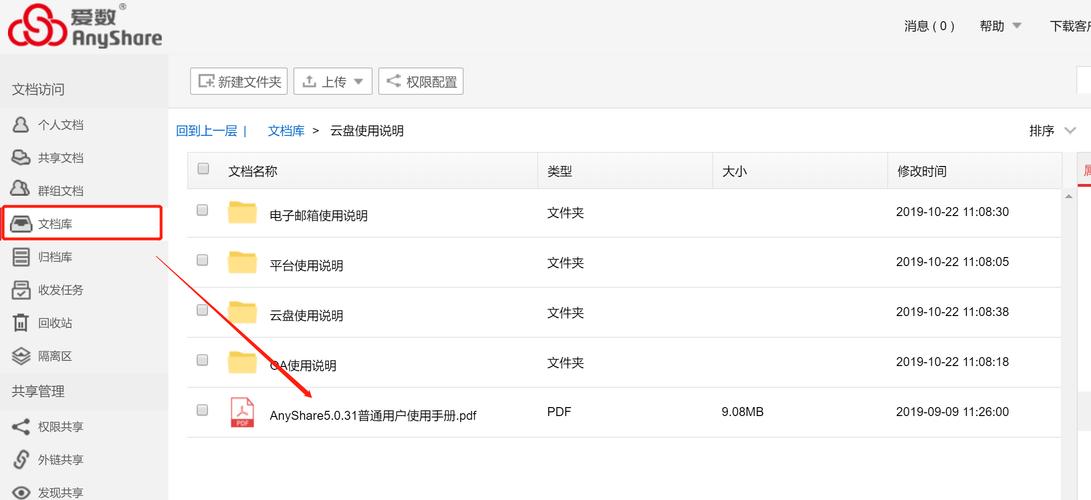
Task: Click folder icon of 云盘使用说明
Action: coord(242,312)
